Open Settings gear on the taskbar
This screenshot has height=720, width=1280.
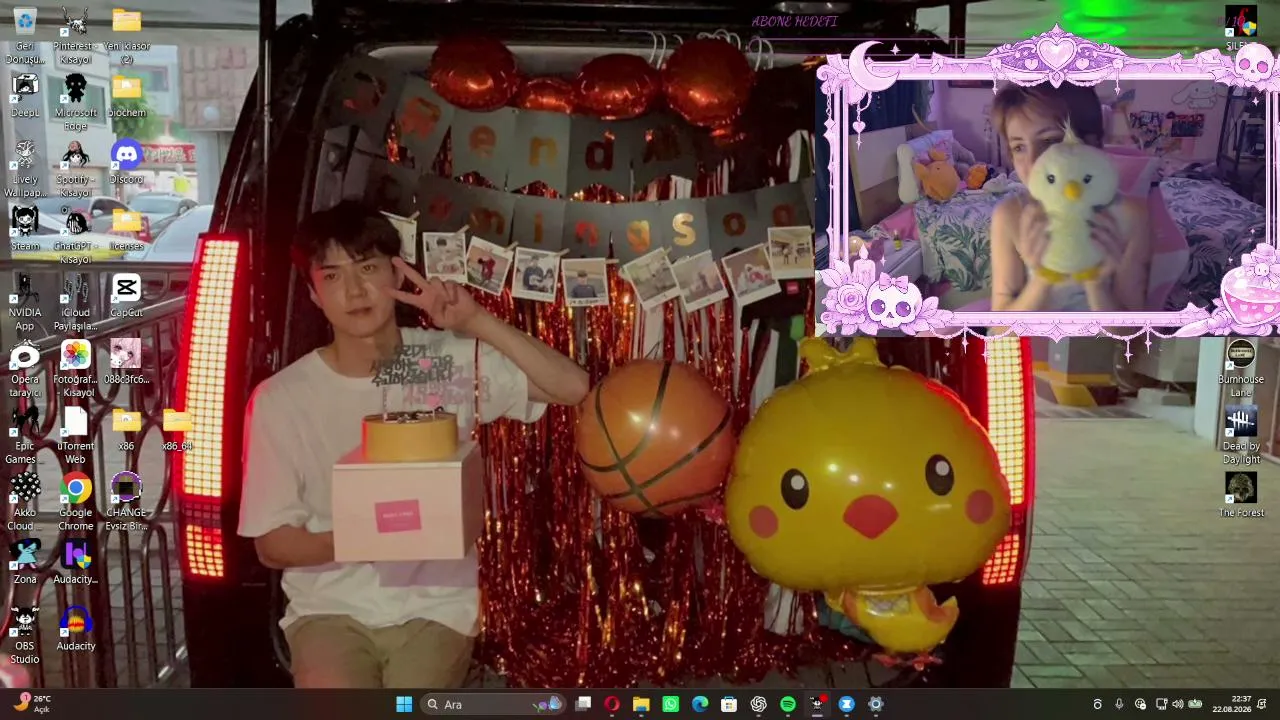pos(876,704)
